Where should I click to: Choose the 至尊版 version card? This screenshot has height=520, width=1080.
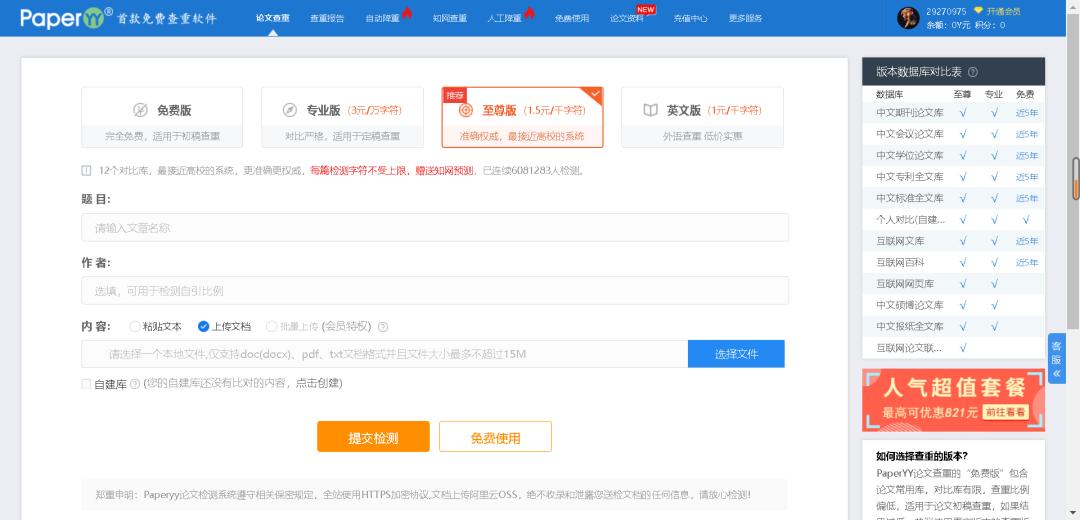522,117
